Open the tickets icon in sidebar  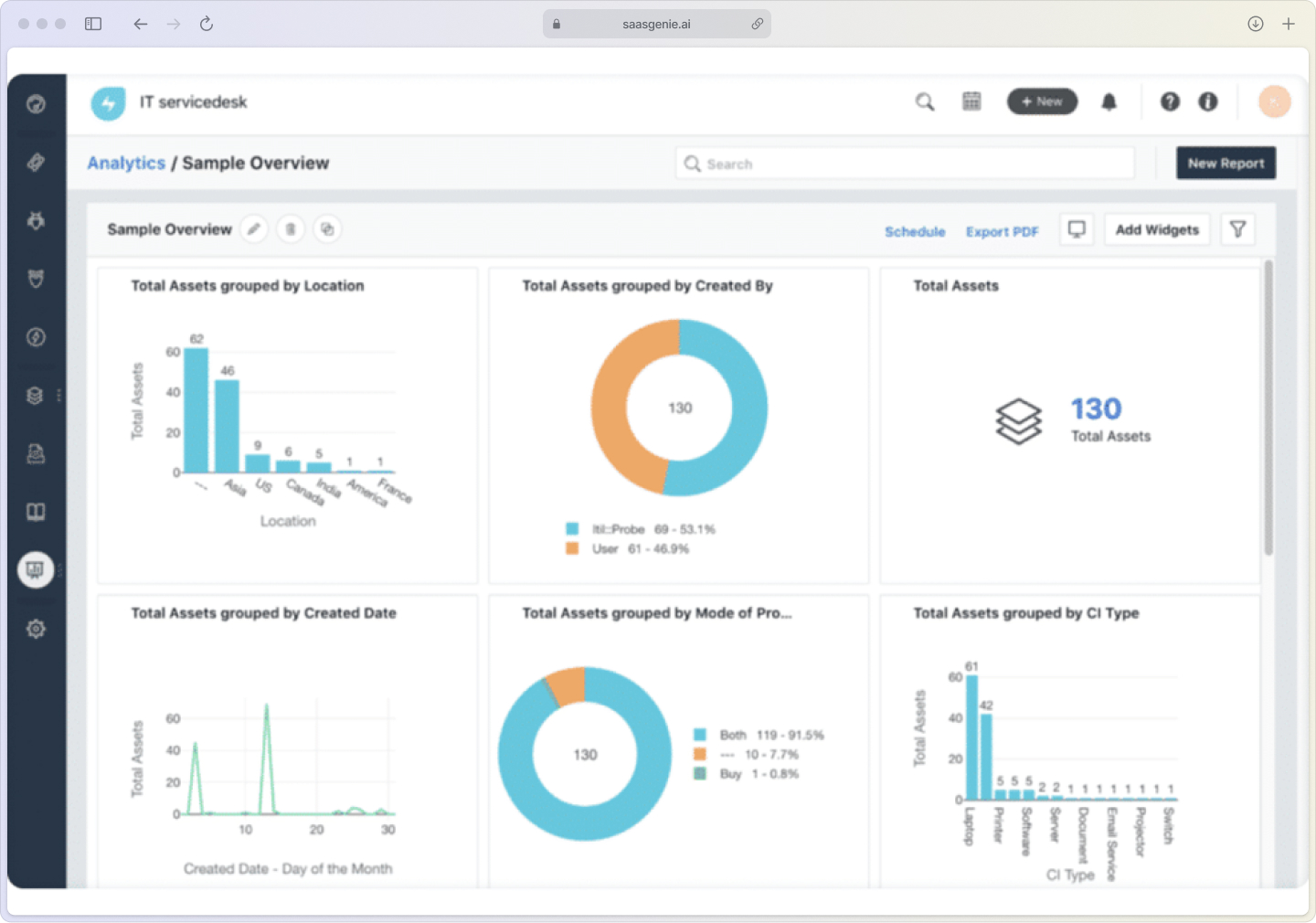[36, 163]
